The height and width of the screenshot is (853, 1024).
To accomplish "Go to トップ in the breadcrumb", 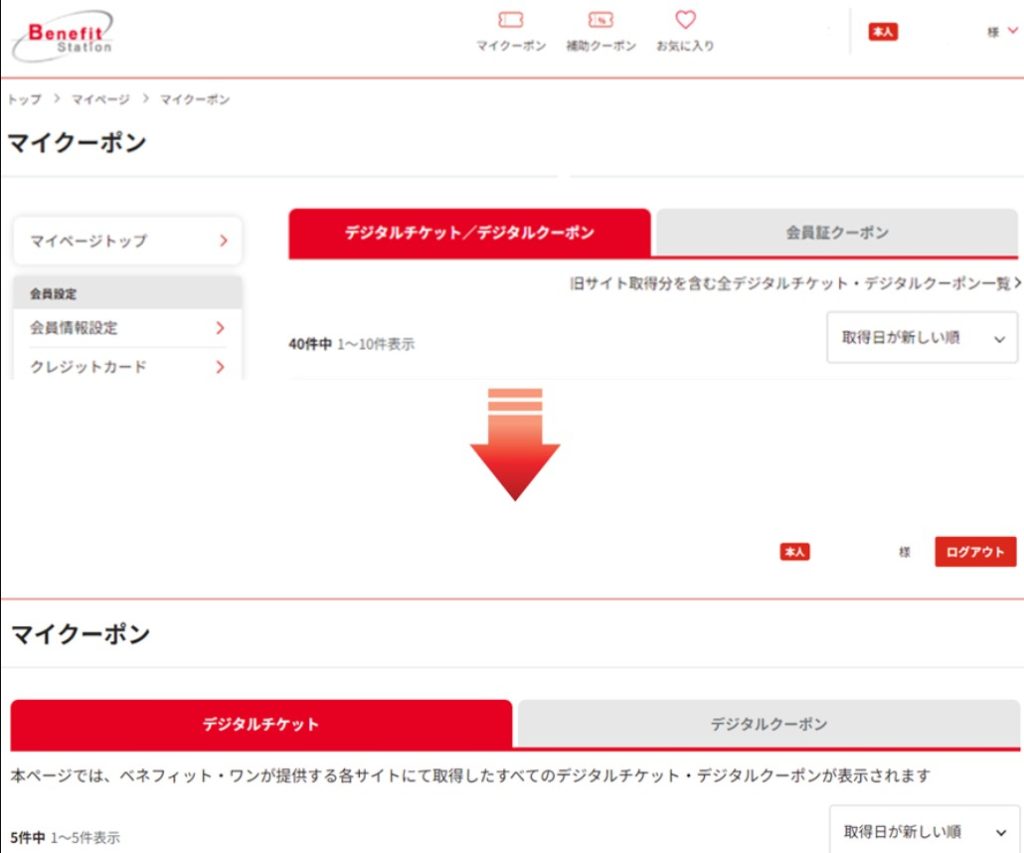I will [25, 100].
